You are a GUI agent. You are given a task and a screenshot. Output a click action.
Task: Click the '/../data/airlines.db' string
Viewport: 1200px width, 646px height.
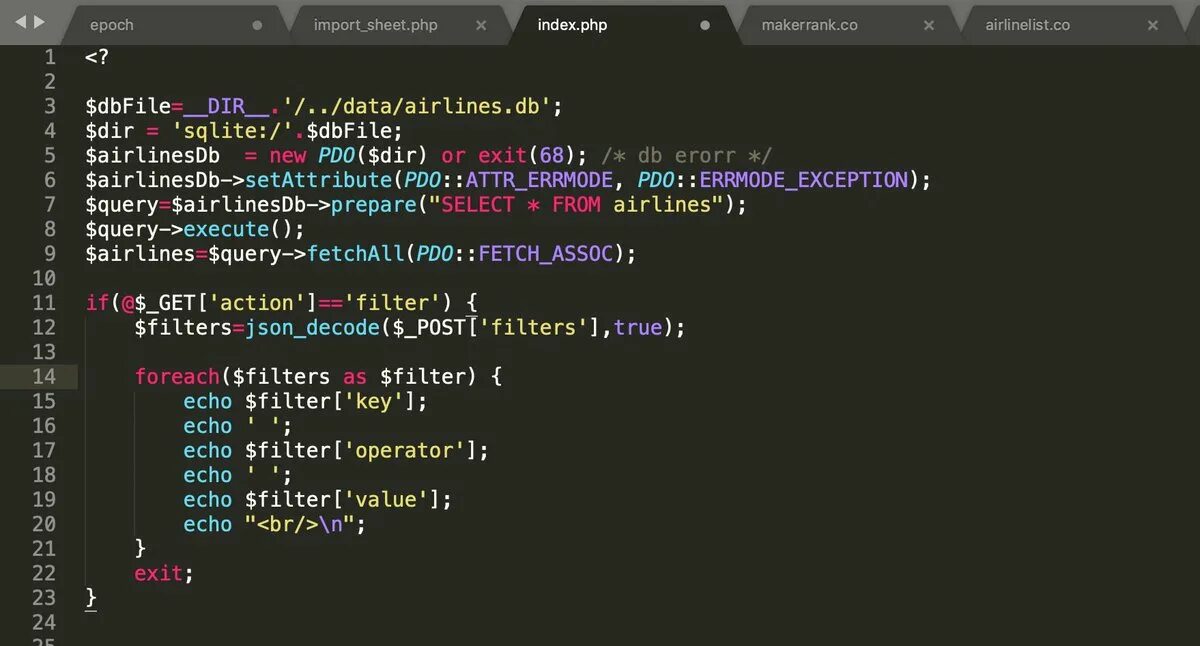click(x=416, y=106)
